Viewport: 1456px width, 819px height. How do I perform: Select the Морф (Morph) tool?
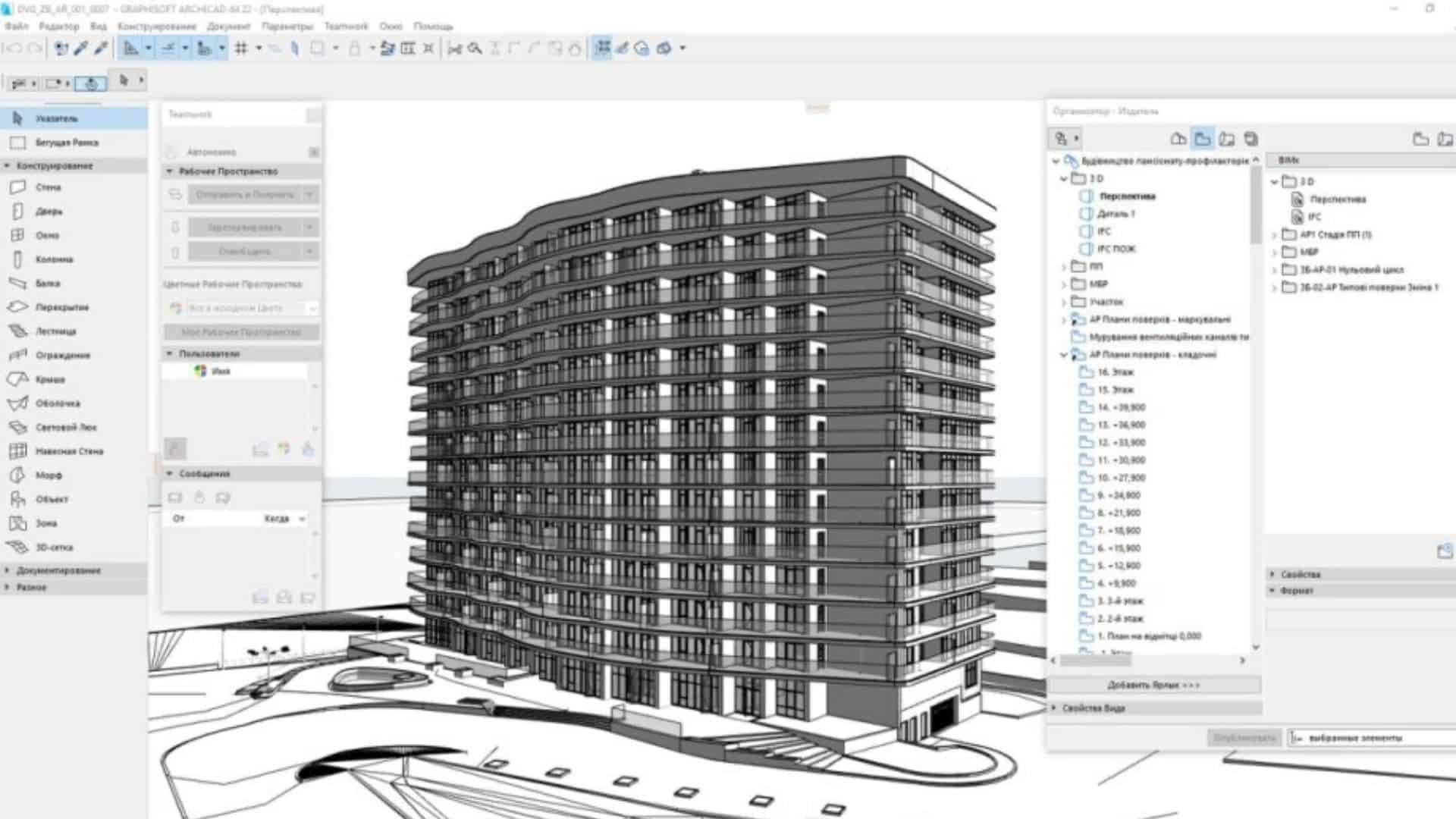pos(48,475)
